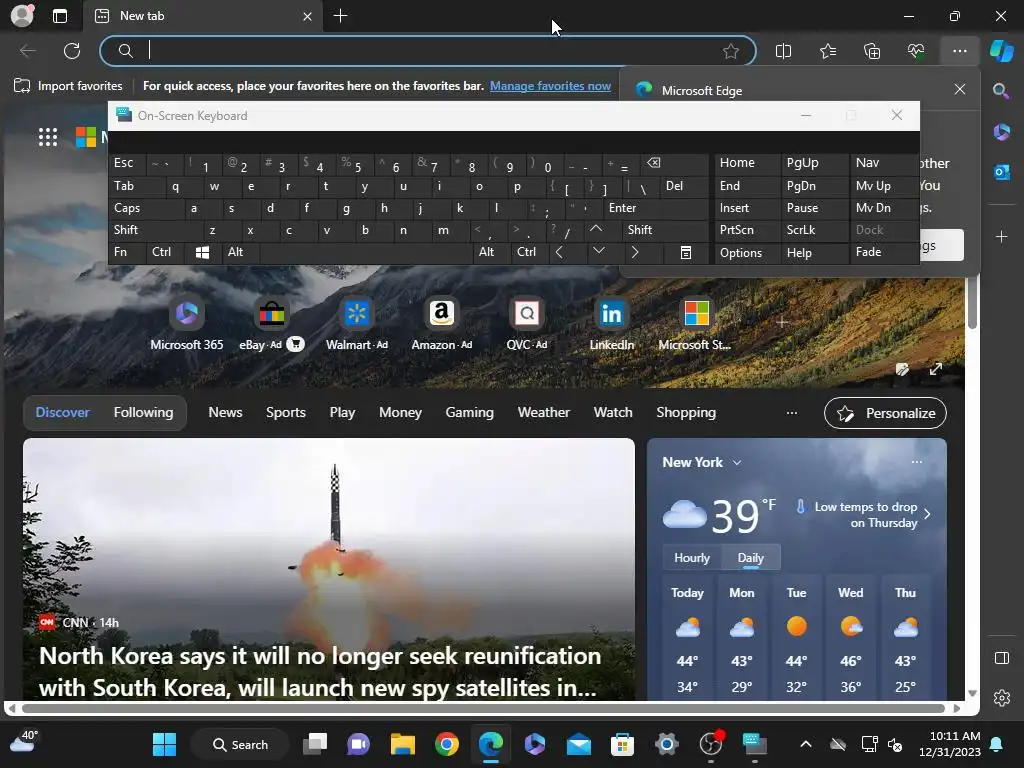Open a new tab with plus button
This screenshot has height=768, width=1024.
pos(340,16)
